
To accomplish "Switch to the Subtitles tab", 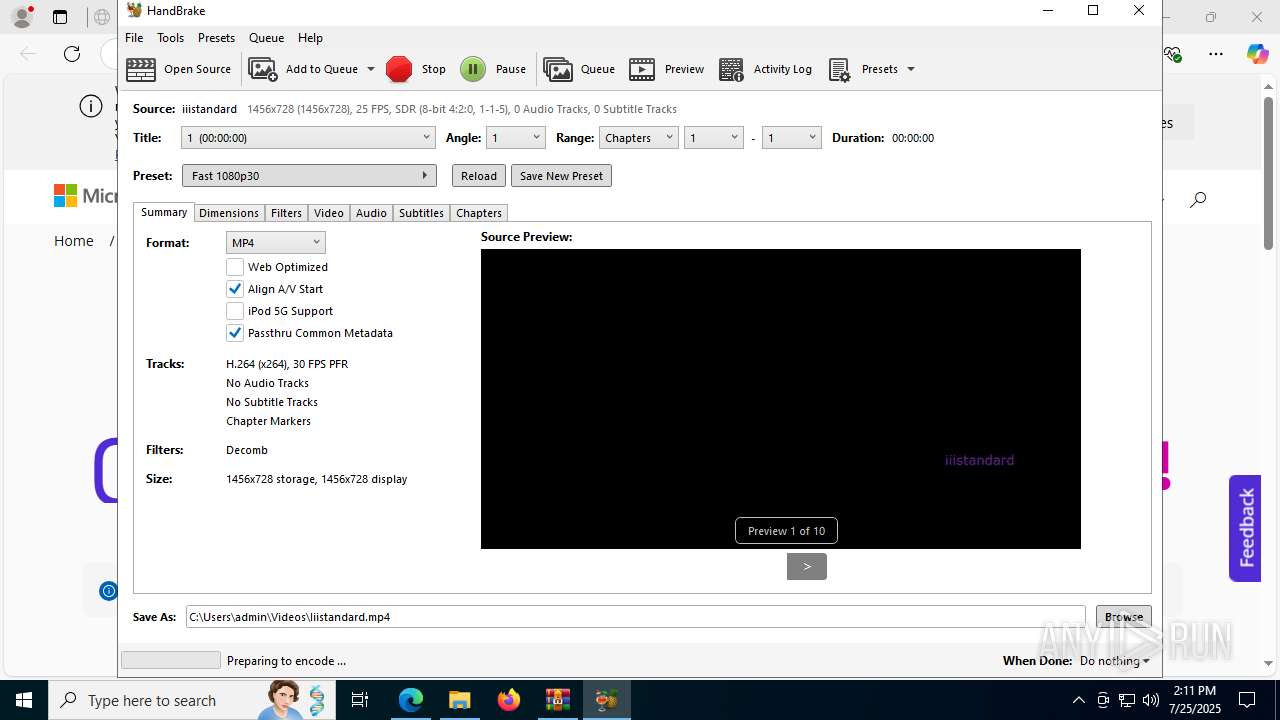I will coord(421,213).
